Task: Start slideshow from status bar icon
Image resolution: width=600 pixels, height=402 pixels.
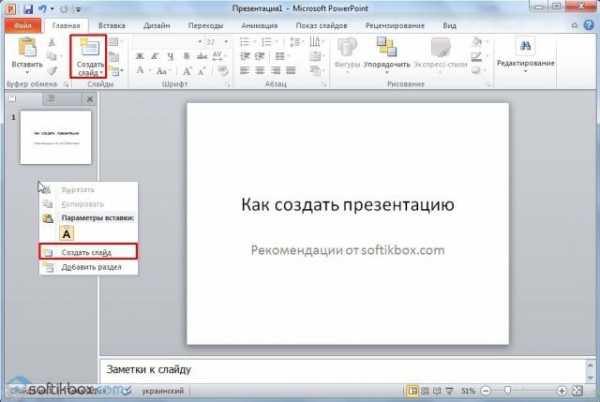Action: 450,391
